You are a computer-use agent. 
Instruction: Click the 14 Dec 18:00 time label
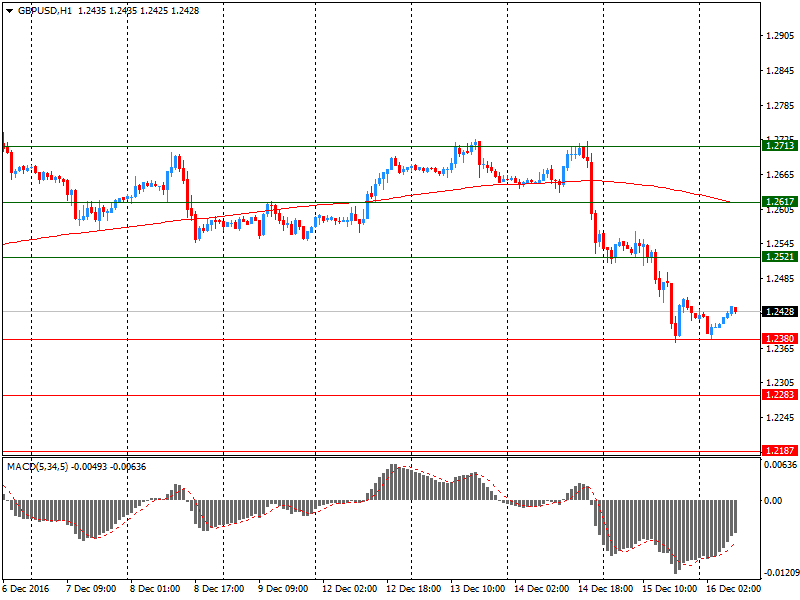pos(606,589)
